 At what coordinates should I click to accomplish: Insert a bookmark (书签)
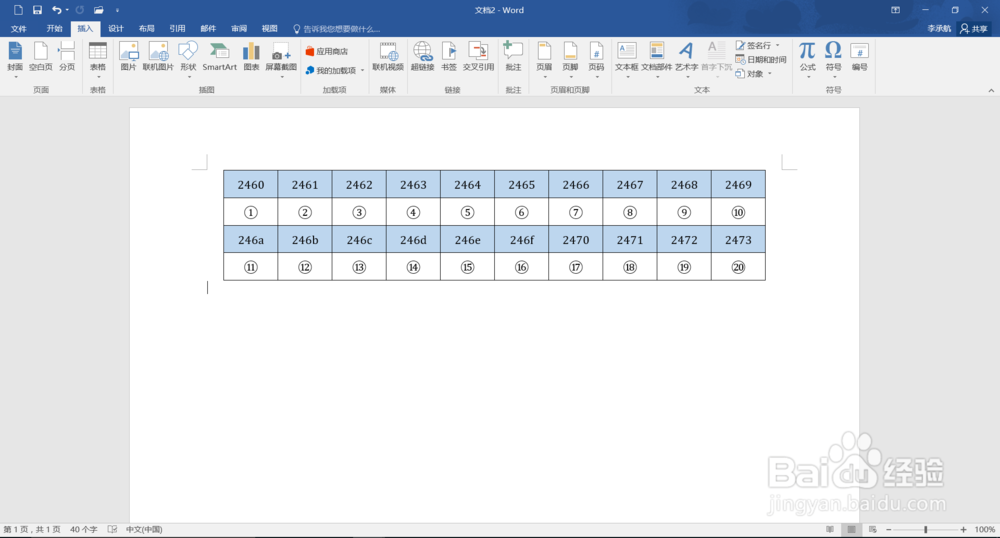(x=449, y=57)
